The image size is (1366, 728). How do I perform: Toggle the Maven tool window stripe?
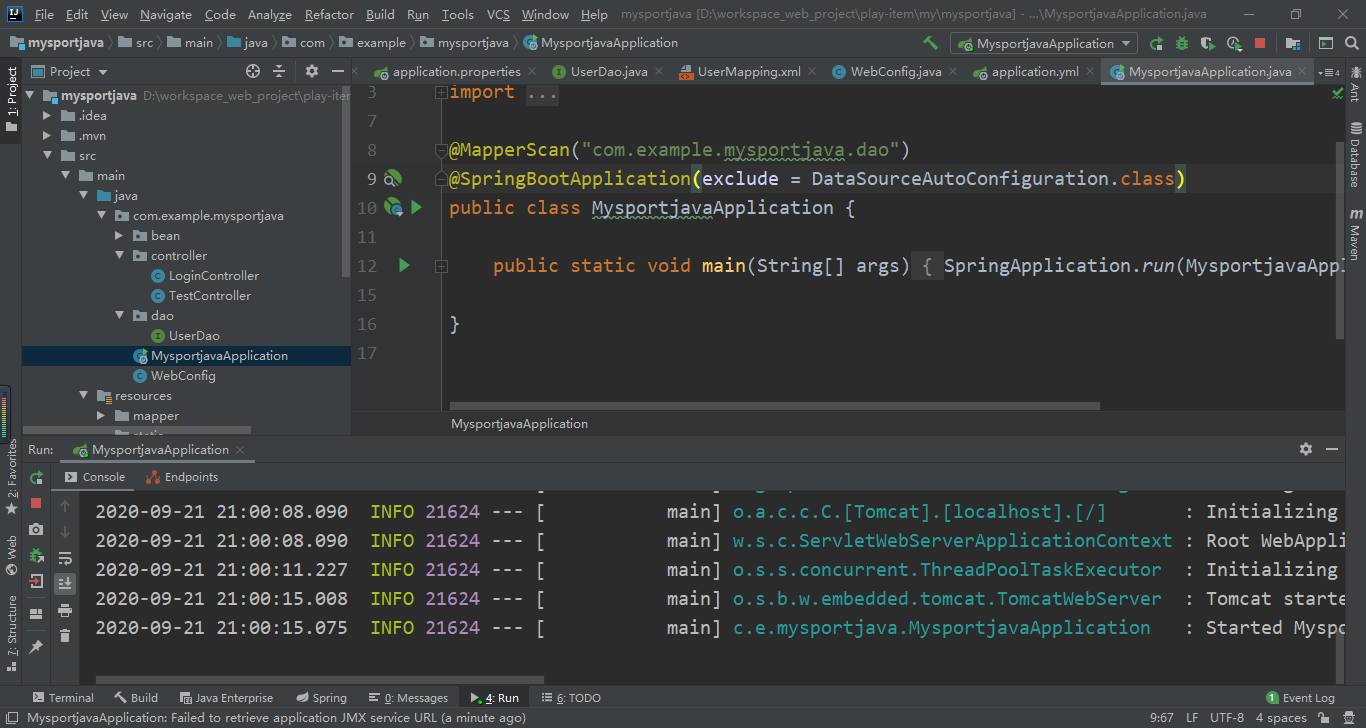tap(1355, 233)
